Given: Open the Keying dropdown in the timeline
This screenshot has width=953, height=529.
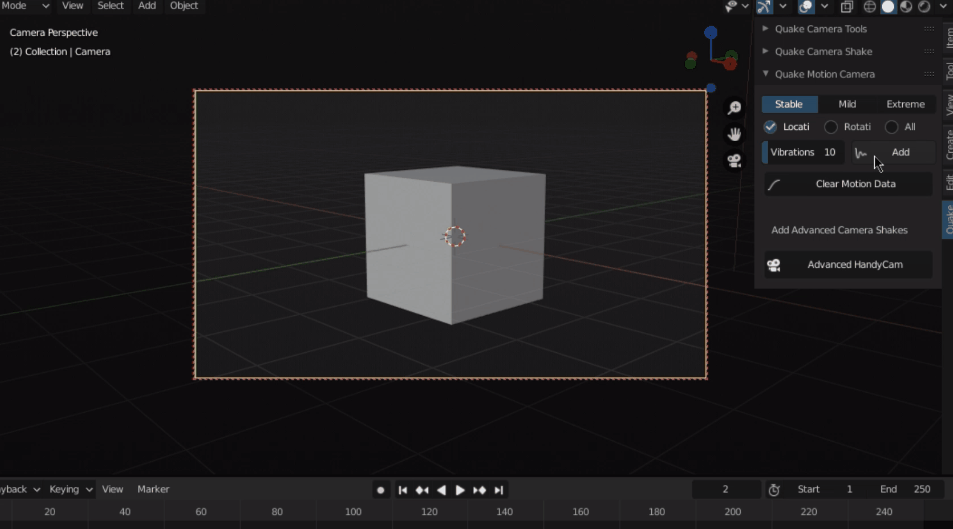Looking at the screenshot, I should point(71,489).
